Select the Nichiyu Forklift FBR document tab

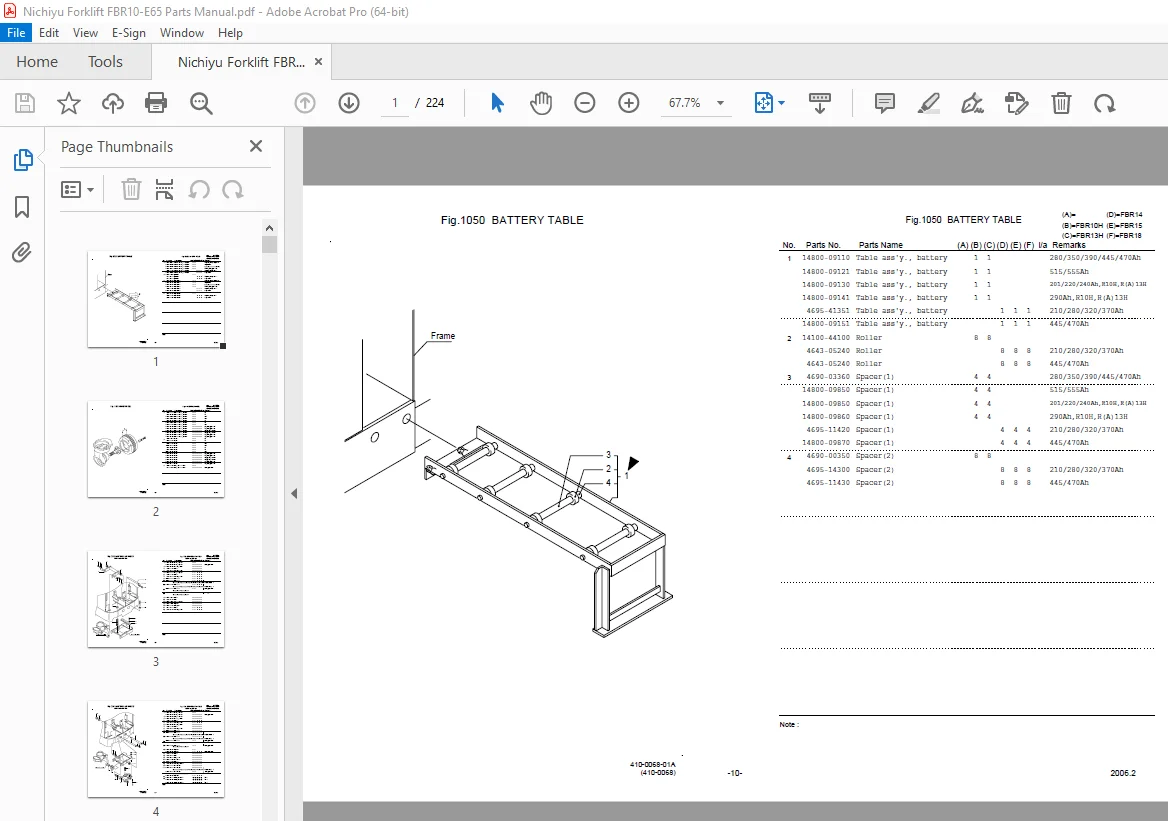(x=241, y=62)
